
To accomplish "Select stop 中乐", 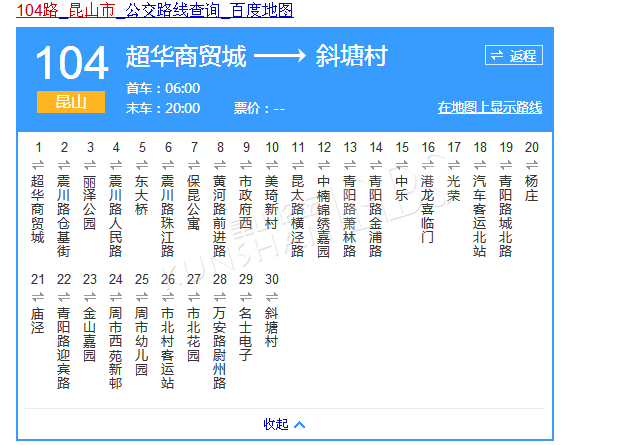I will tap(401, 188).
